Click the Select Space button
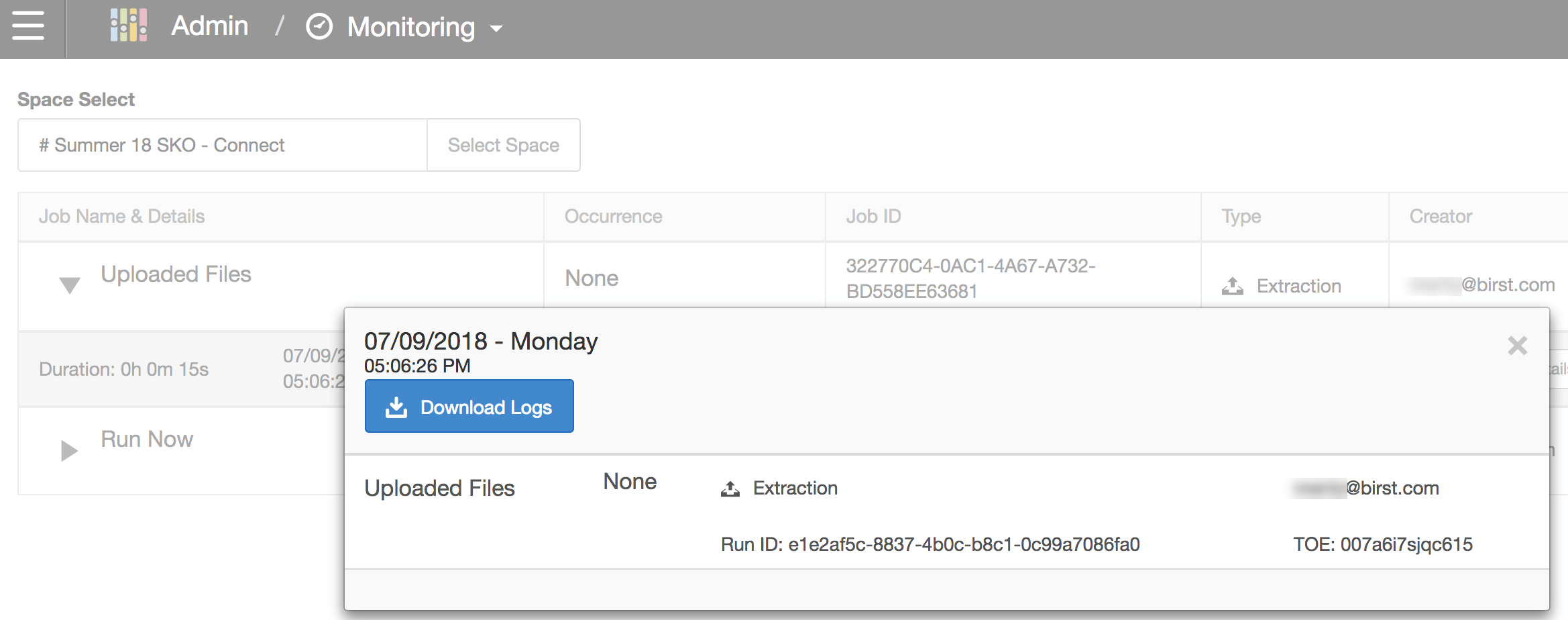 point(503,145)
